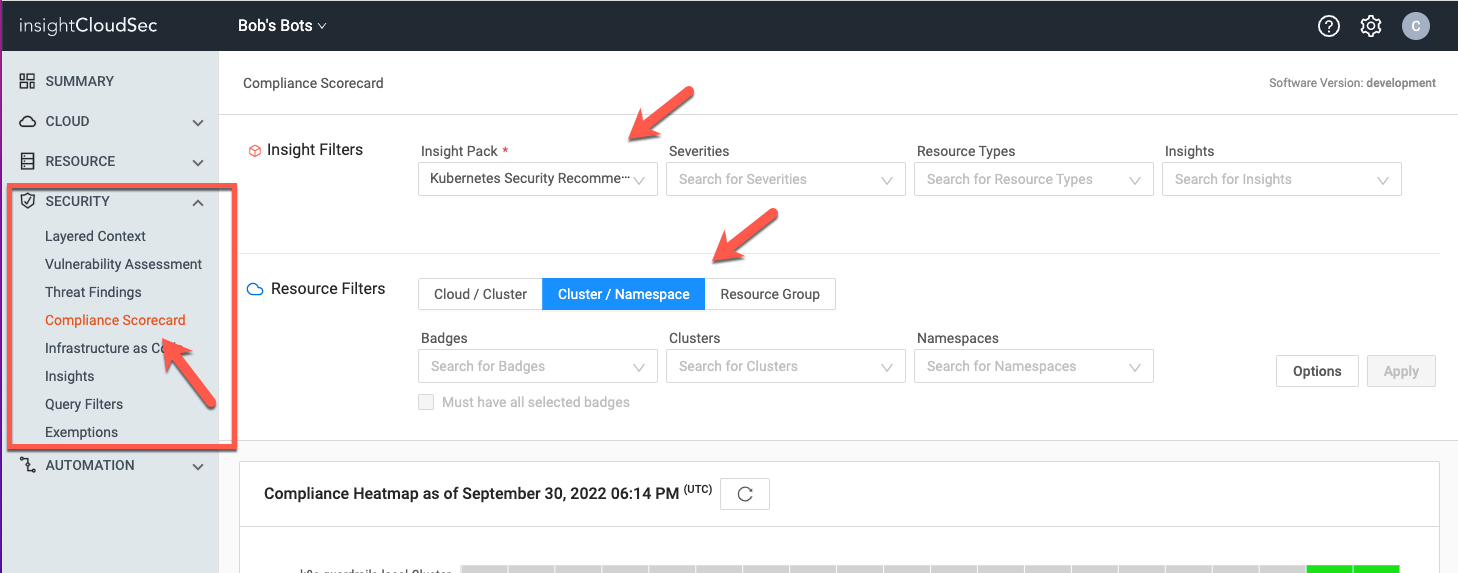This screenshot has width=1458, height=573.
Task: Click the Apply button
Action: [1401, 371]
